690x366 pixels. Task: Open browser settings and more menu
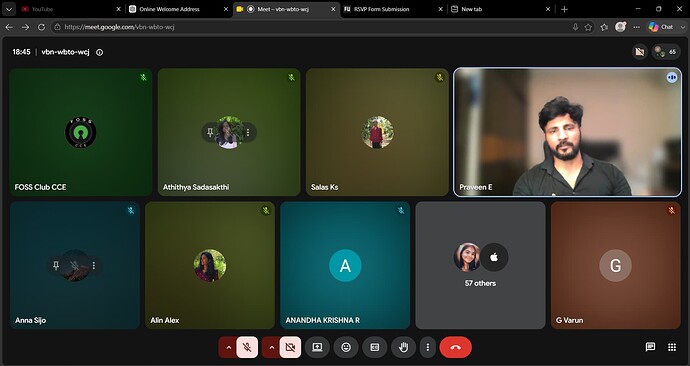(x=637, y=27)
